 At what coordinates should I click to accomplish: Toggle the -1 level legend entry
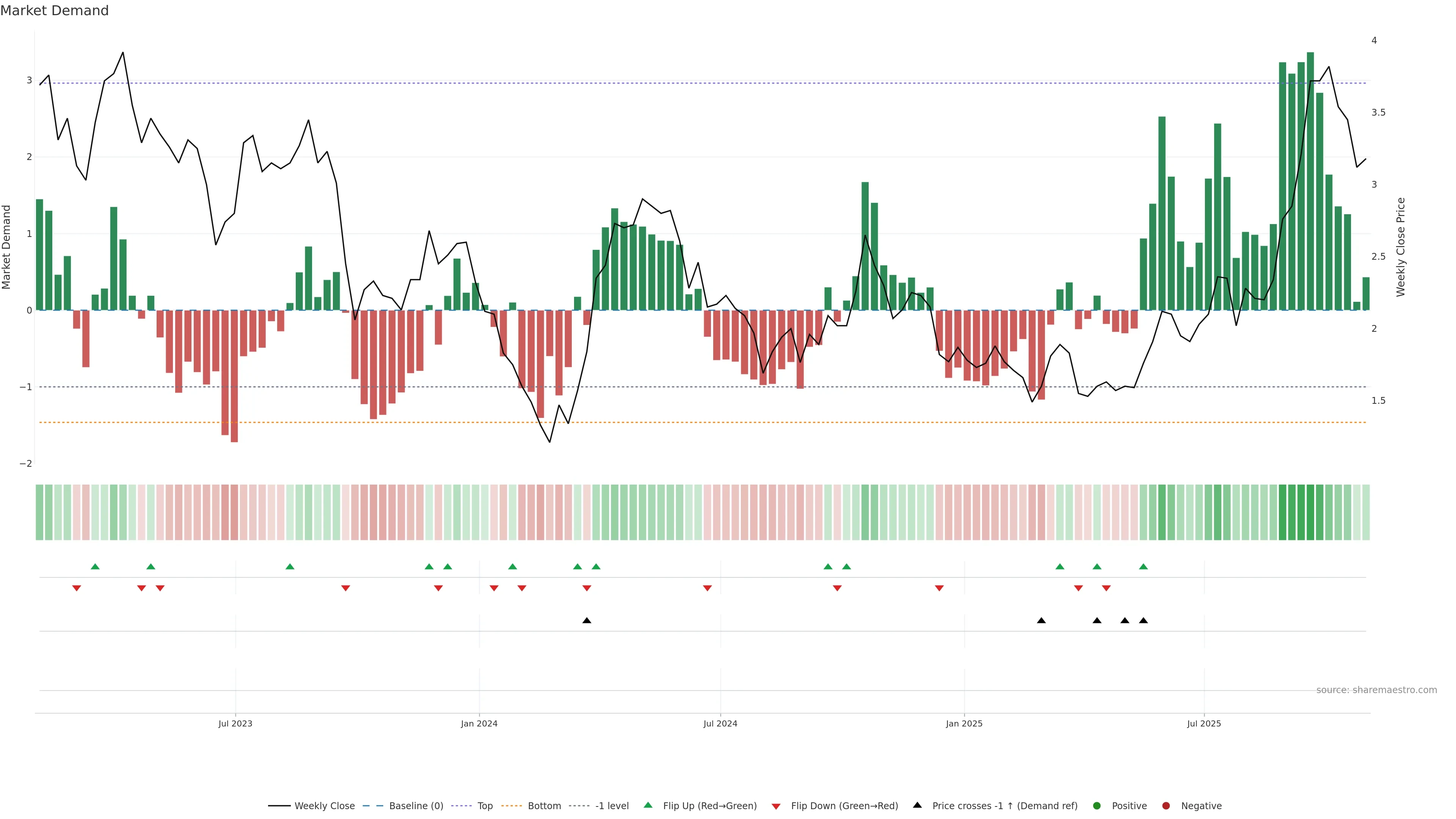[612, 806]
